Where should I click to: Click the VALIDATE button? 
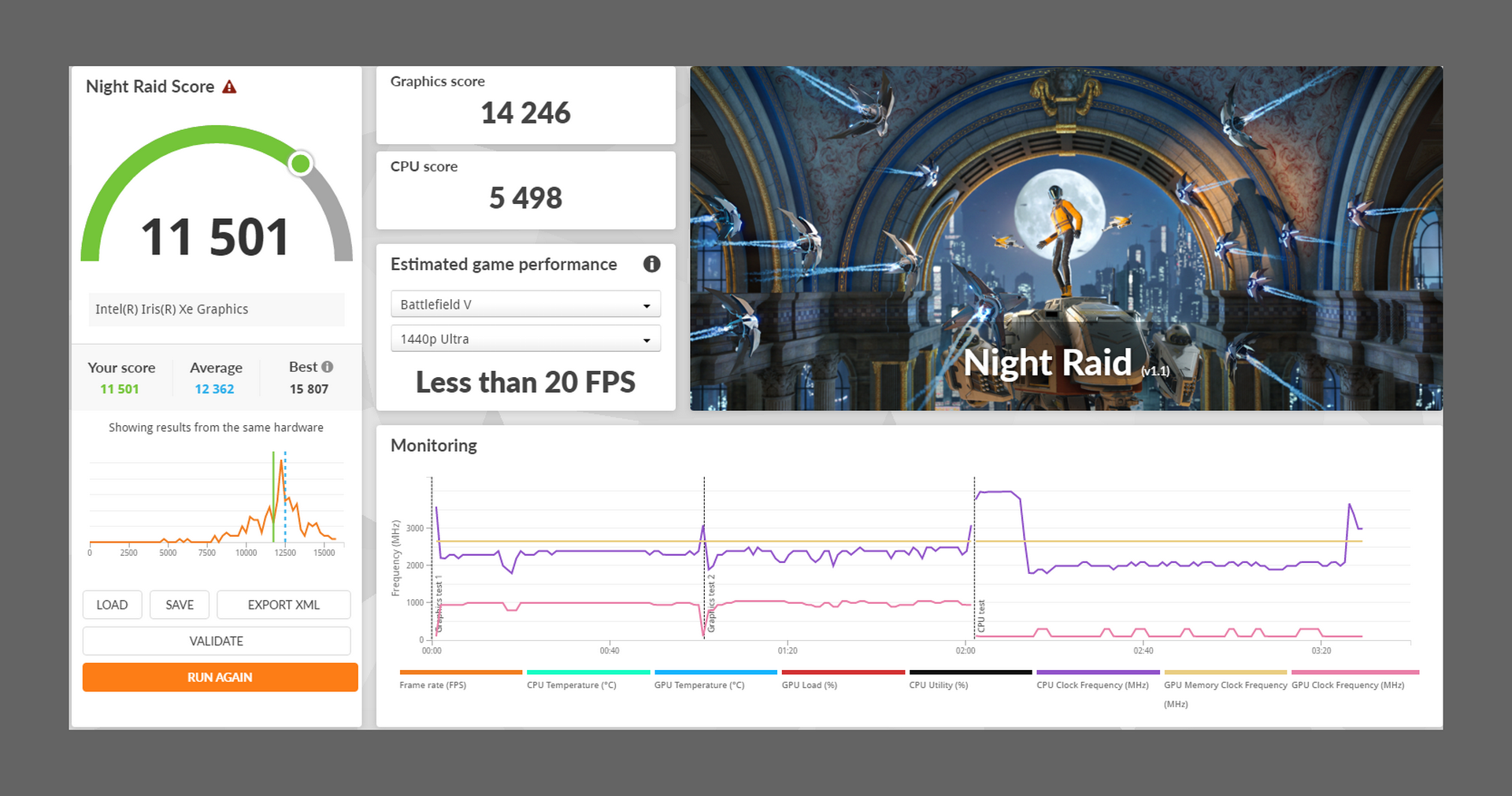click(217, 641)
